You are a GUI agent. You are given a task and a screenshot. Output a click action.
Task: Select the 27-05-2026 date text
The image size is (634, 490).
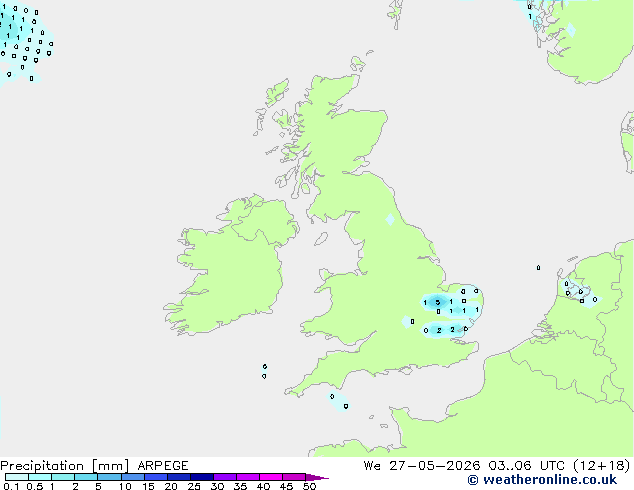click(x=435, y=466)
